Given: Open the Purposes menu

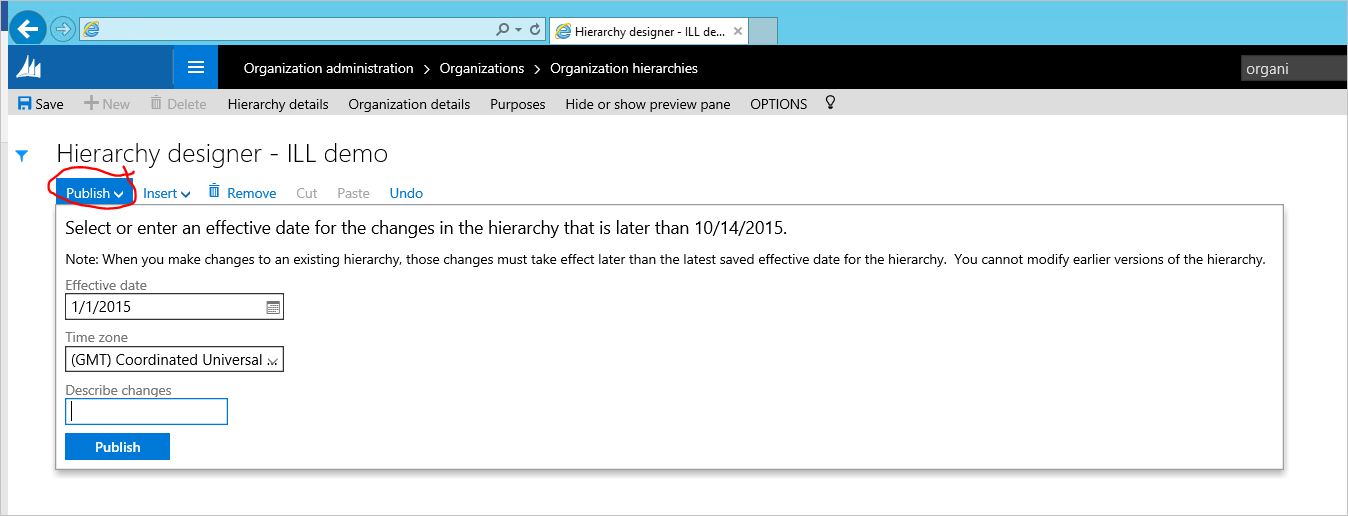Looking at the screenshot, I should click(x=518, y=104).
